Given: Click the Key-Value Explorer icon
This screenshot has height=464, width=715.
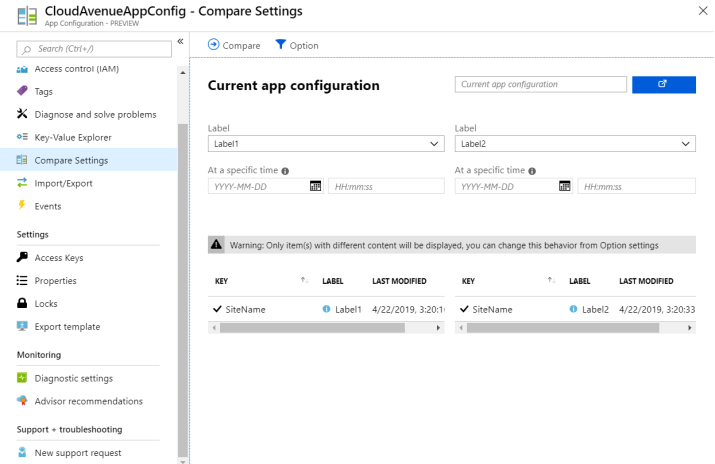Looking at the screenshot, I should [22, 136].
